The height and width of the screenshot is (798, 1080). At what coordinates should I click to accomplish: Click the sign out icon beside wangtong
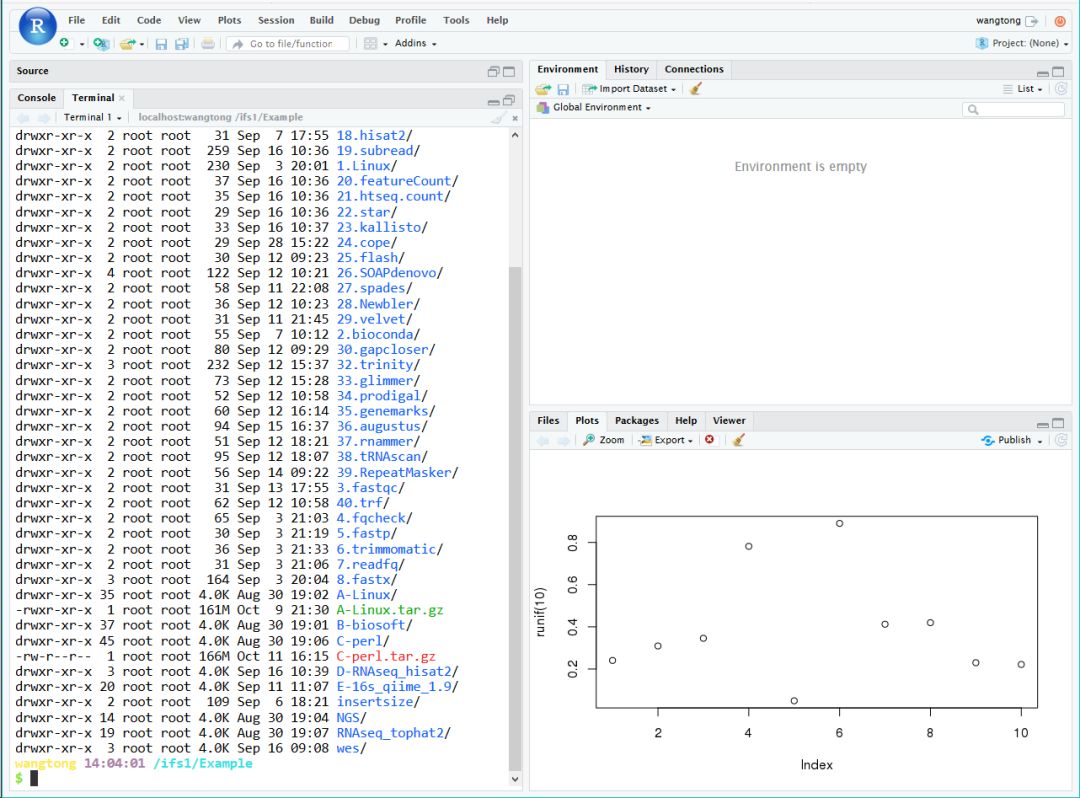[x=1031, y=21]
